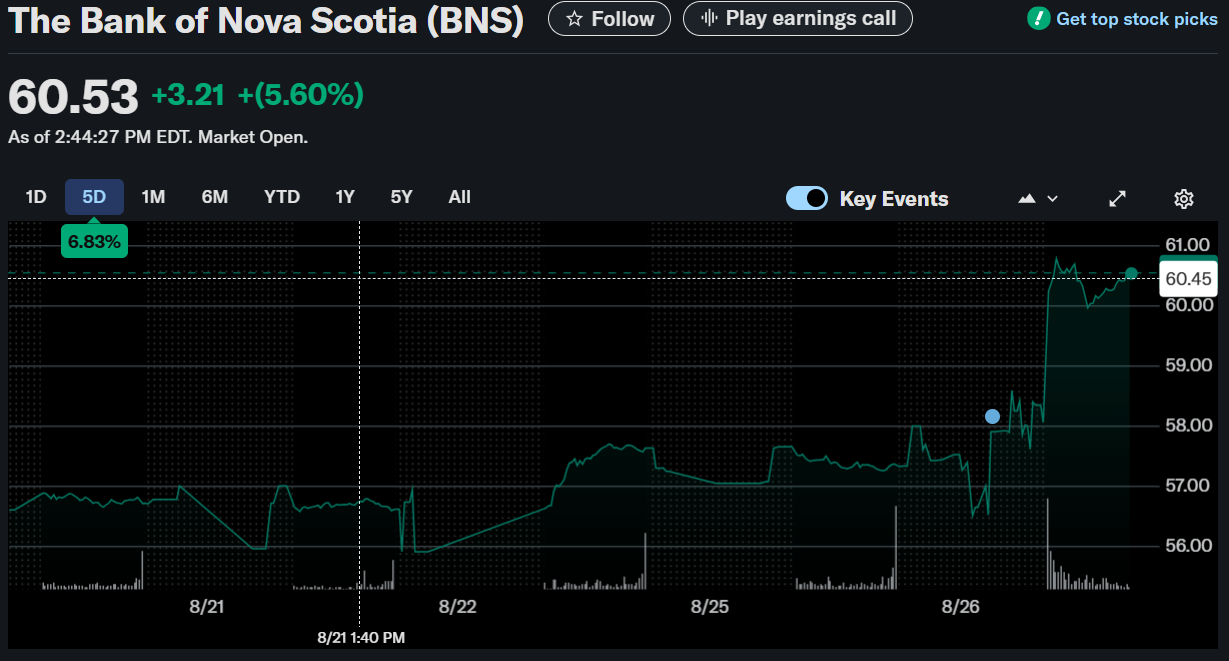Show the All time range

(x=460, y=197)
